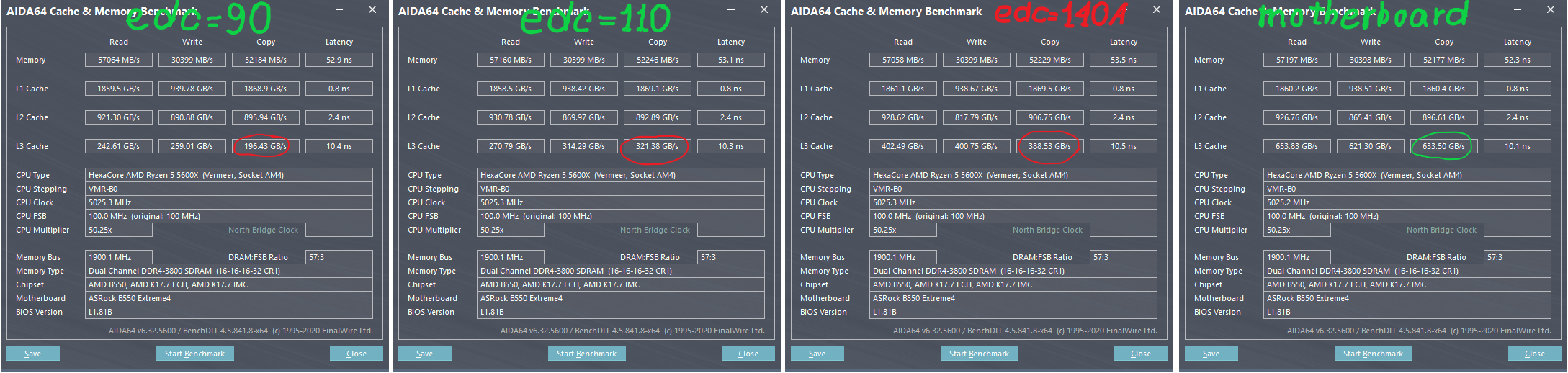
Task: Click Start Benchmark in the edc=110 window
Action: (x=586, y=354)
